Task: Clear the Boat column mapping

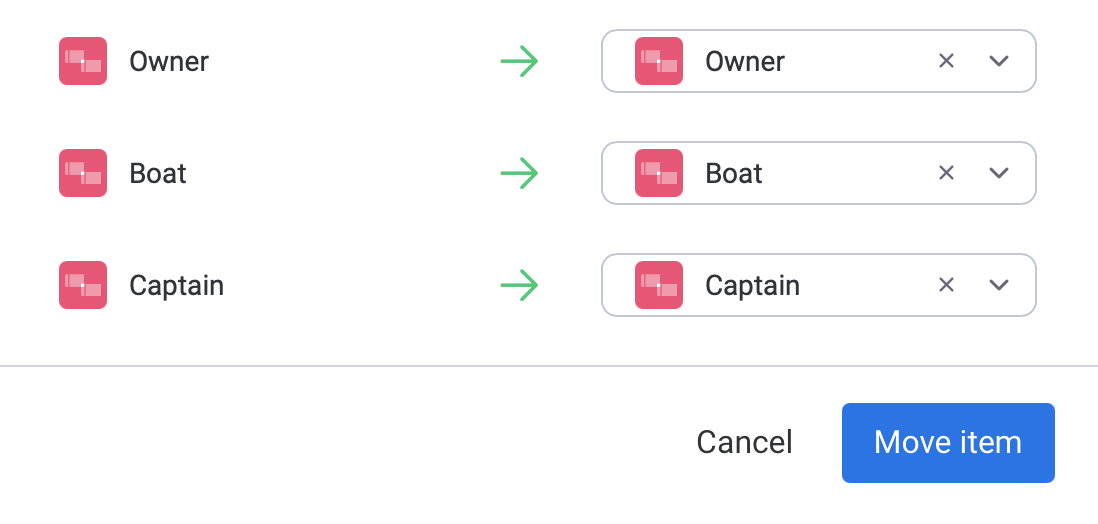Action: pos(946,173)
